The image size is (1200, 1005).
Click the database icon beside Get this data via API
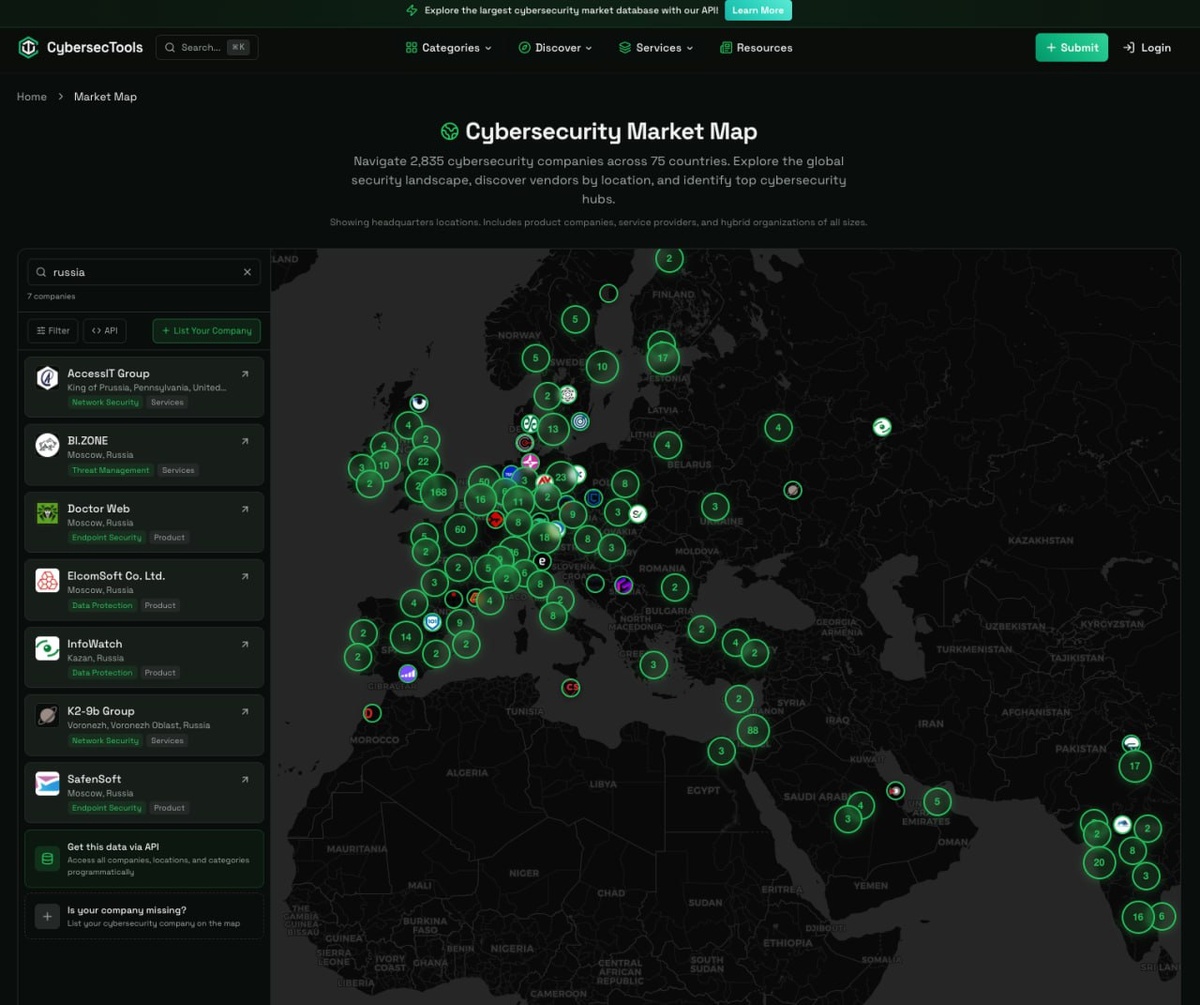(x=46, y=859)
